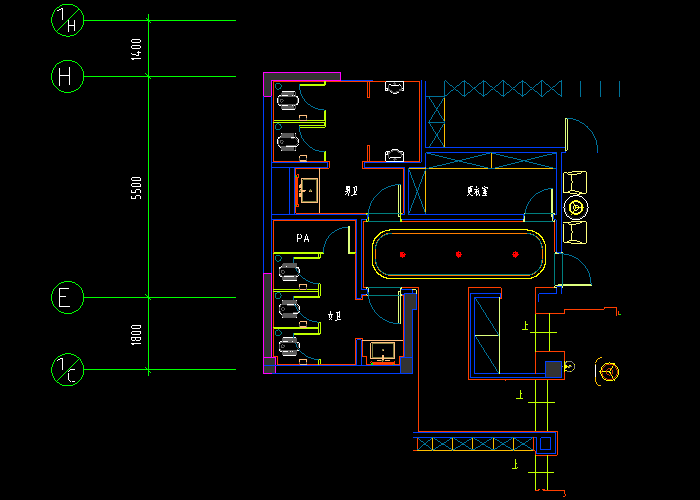Click the magenta rectangle at top-left corner
Screen dimensions: 700x500
[303, 77]
